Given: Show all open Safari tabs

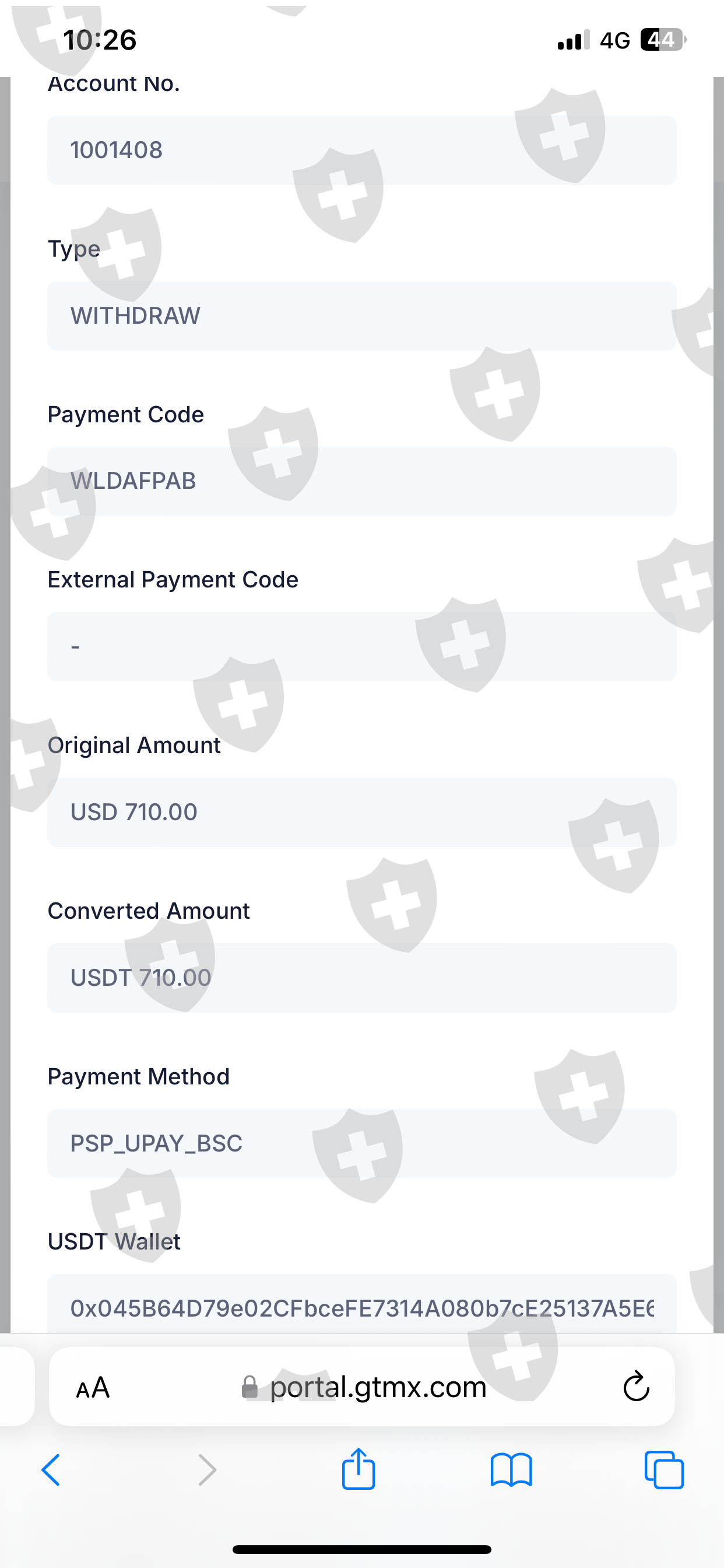Looking at the screenshot, I should point(664,1470).
